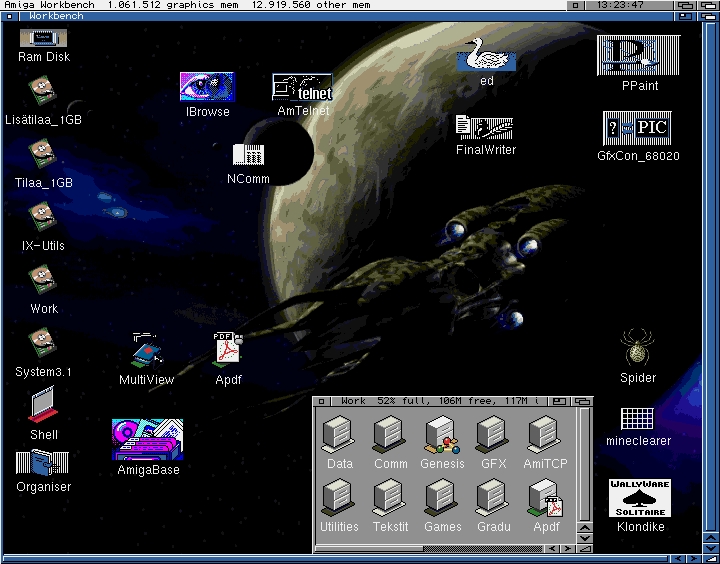The image size is (720, 564).
Task: Open the FinalWriter word processor icon
Action: click(x=485, y=128)
